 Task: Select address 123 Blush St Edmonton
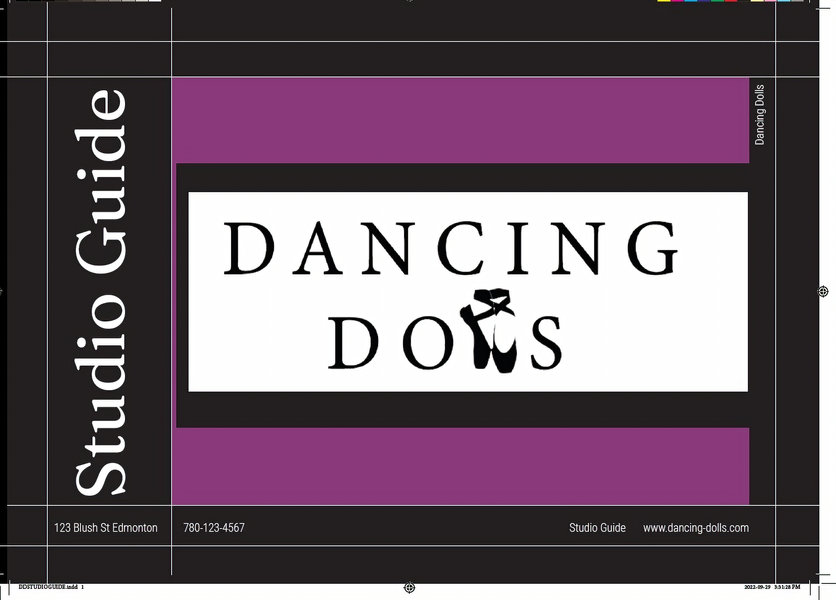104,527
